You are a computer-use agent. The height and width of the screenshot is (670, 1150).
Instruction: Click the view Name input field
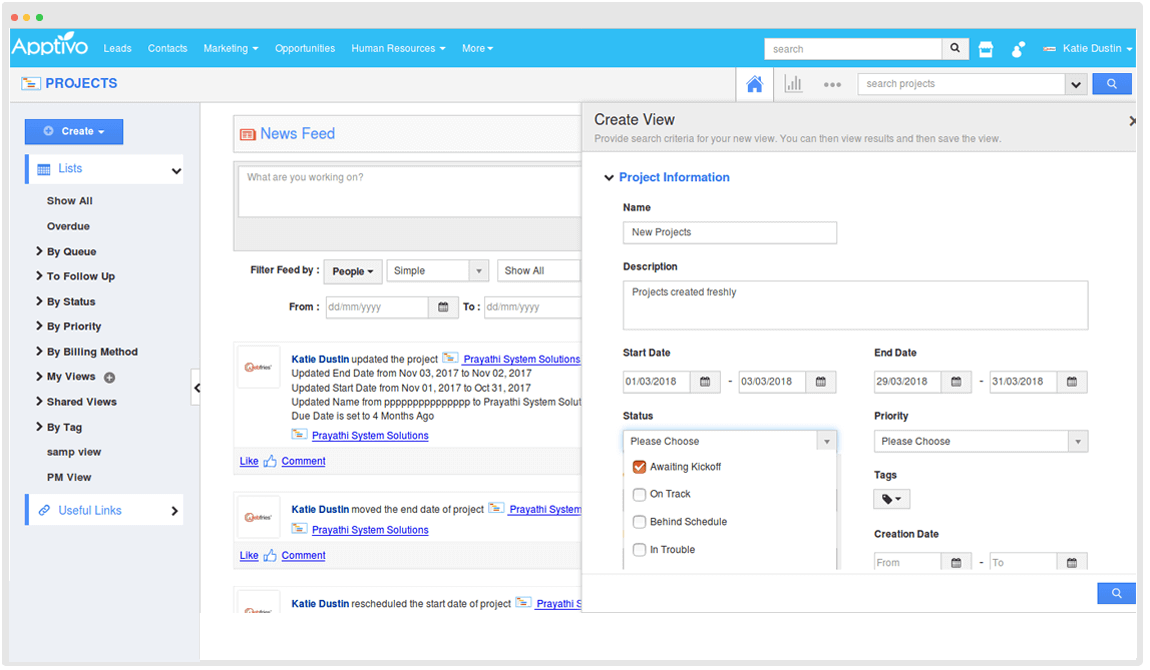pos(729,232)
